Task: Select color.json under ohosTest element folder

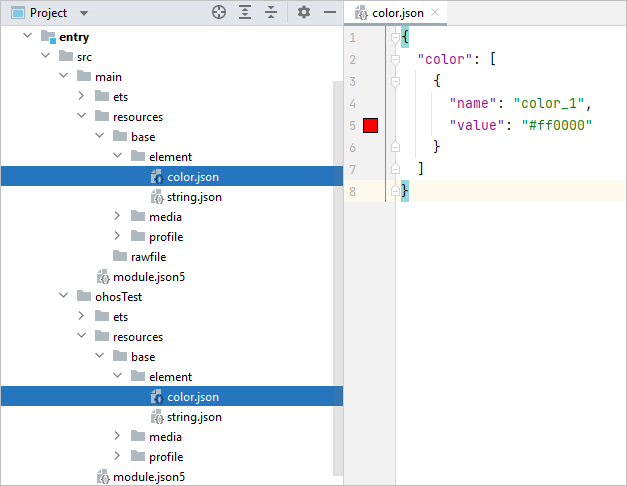Action: (x=193, y=397)
